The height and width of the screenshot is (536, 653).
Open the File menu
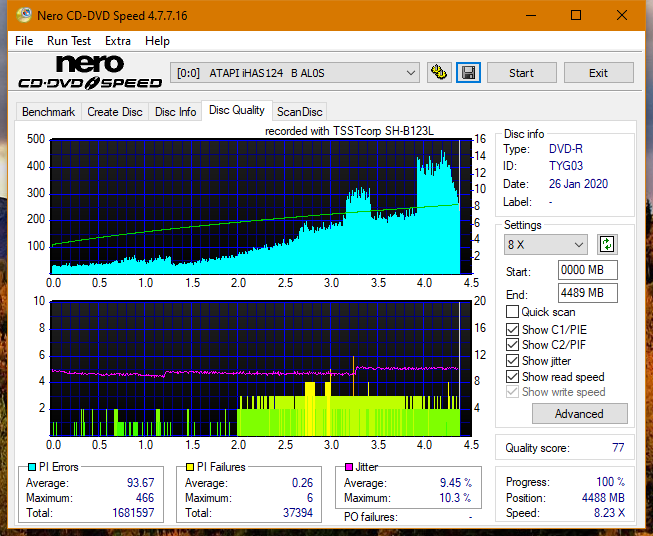pyautogui.click(x=24, y=41)
